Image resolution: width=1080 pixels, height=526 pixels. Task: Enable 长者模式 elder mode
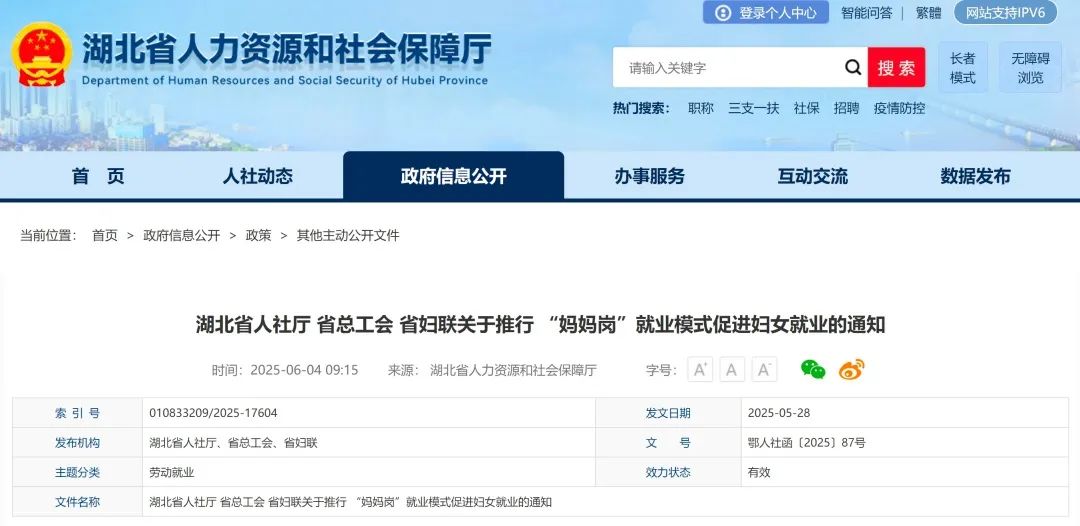pos(962,67)
